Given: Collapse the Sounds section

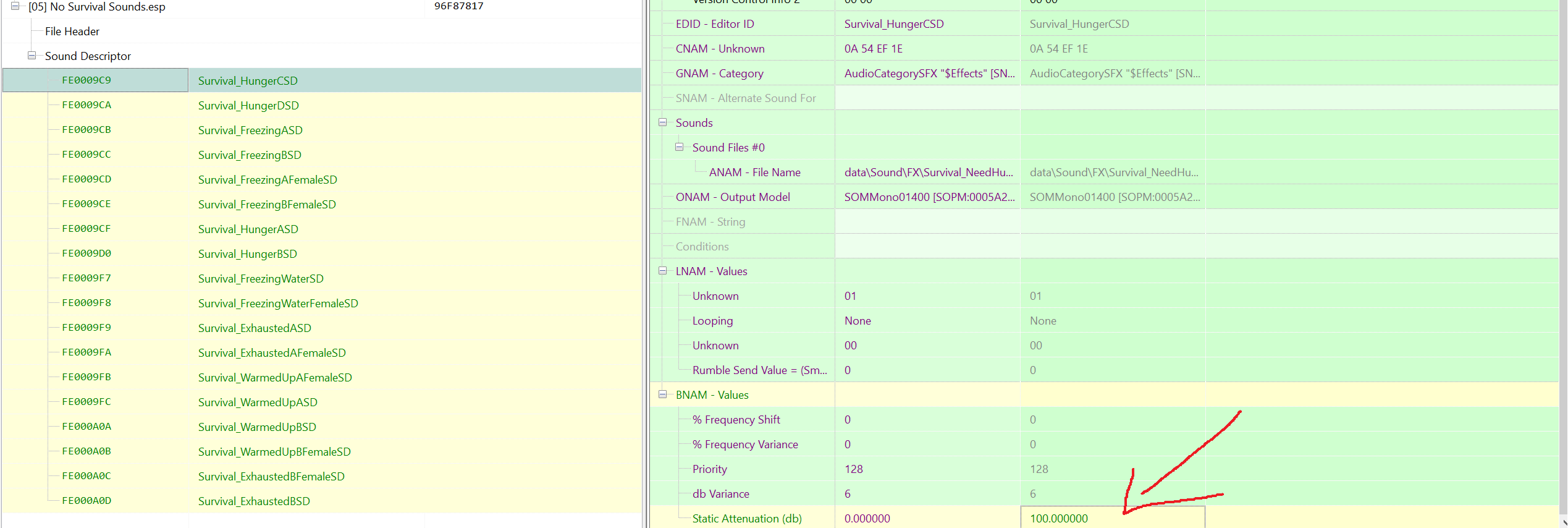Looking at the screenshot, I should pos(662,122).
